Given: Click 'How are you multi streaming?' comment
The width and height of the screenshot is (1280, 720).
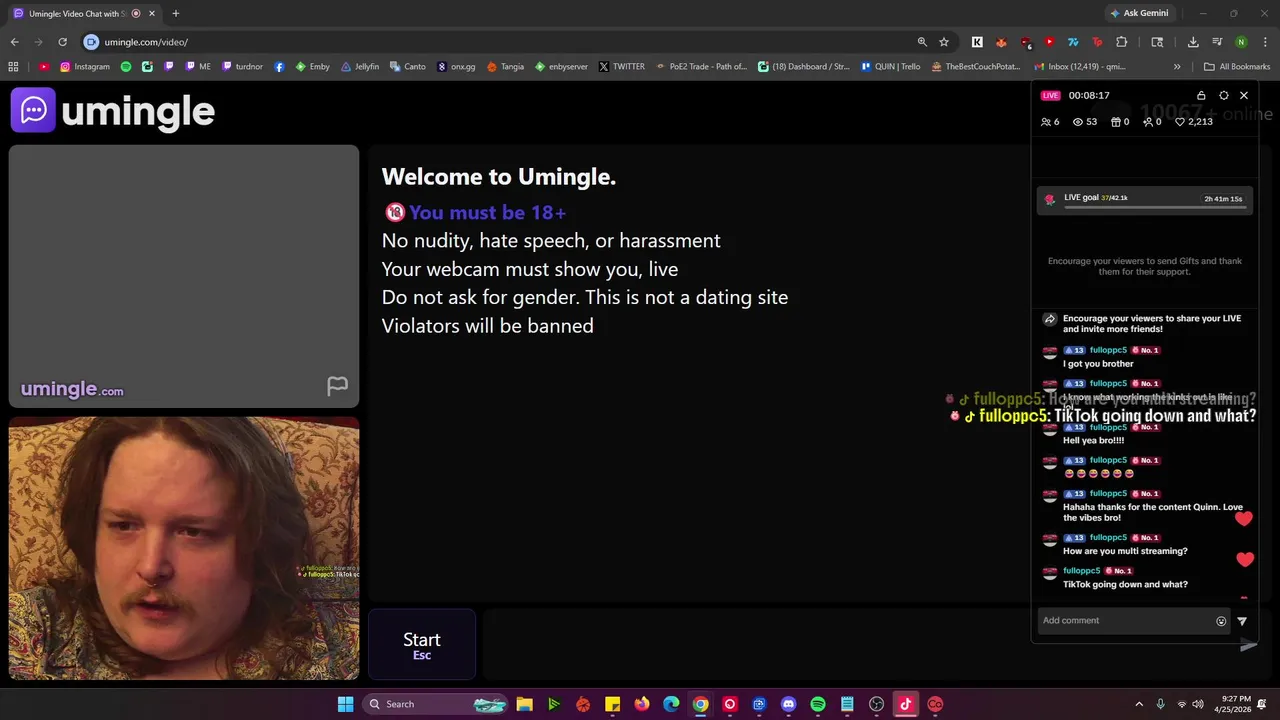Looking at the screenshot, I should click(1125, 551).
